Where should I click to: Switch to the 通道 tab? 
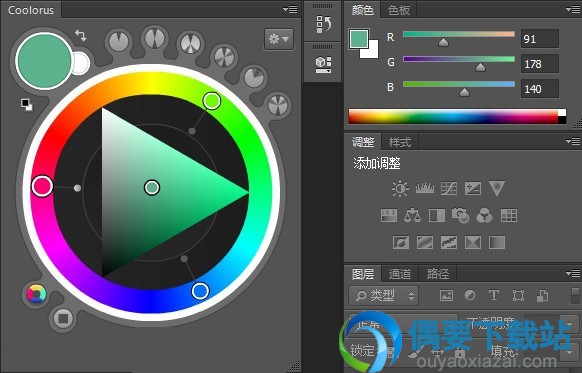pyautogui.click(x=400, y=274)
